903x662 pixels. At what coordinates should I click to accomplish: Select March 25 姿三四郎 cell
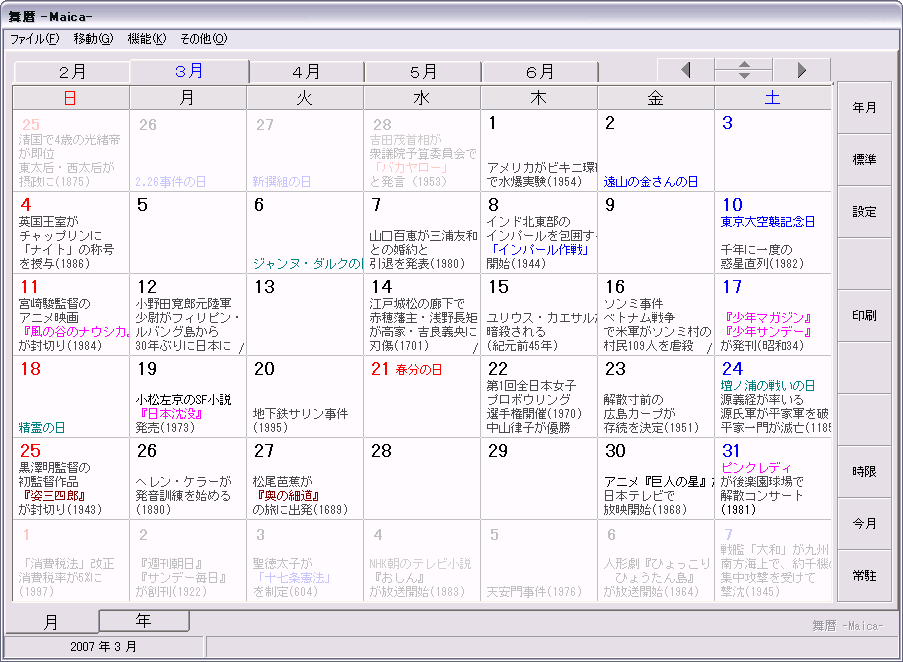(x=71, y=479)
